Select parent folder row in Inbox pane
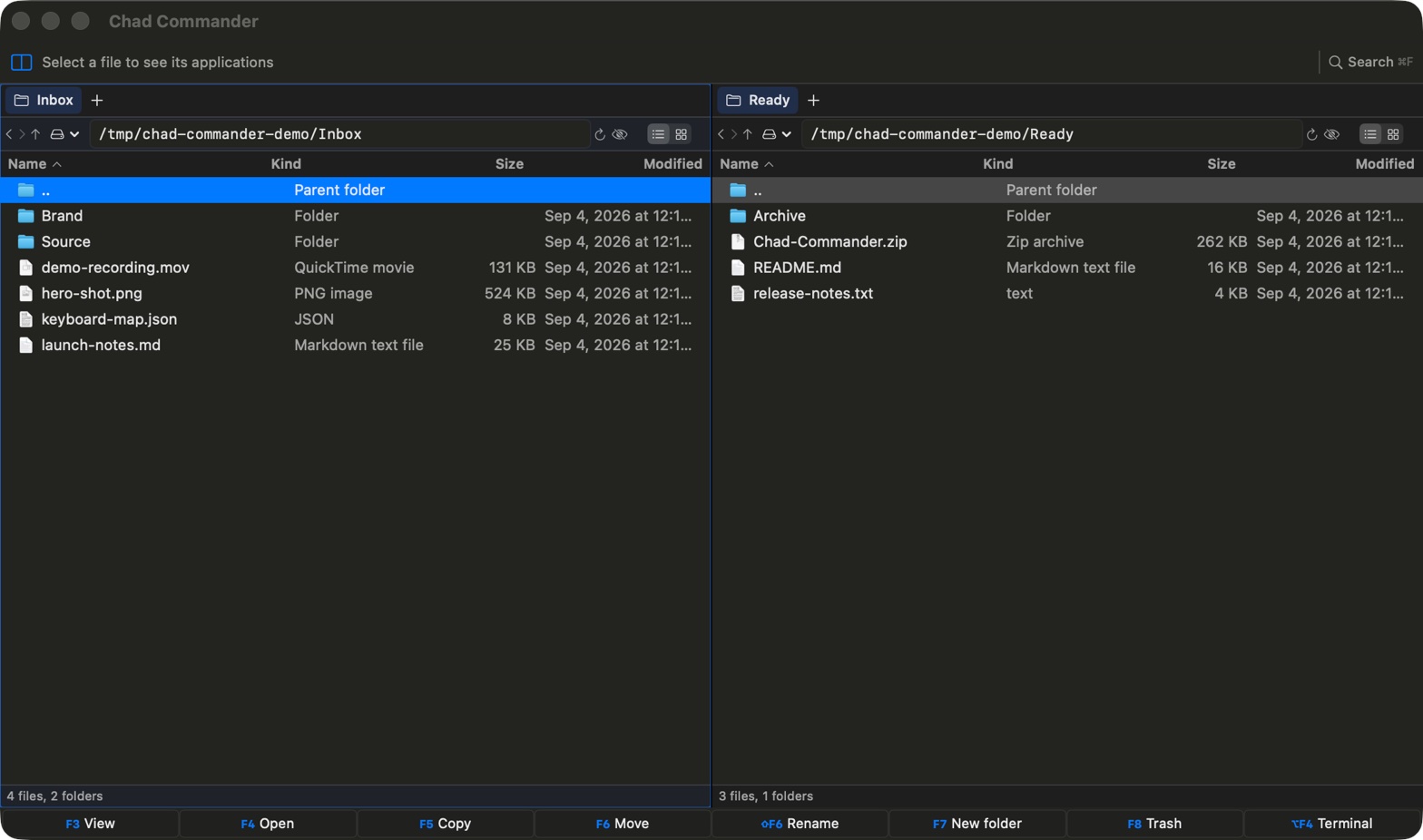 (355, 190)
